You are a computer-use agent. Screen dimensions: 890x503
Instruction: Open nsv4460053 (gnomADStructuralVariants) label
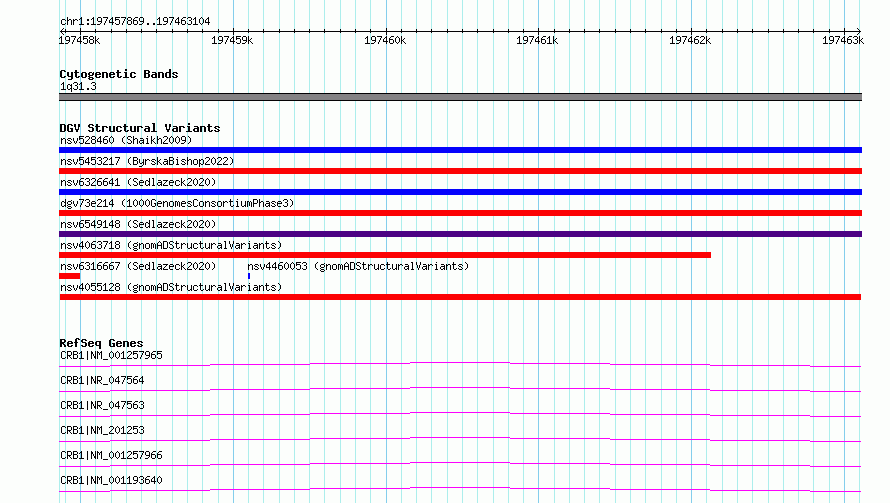point(358,266)
